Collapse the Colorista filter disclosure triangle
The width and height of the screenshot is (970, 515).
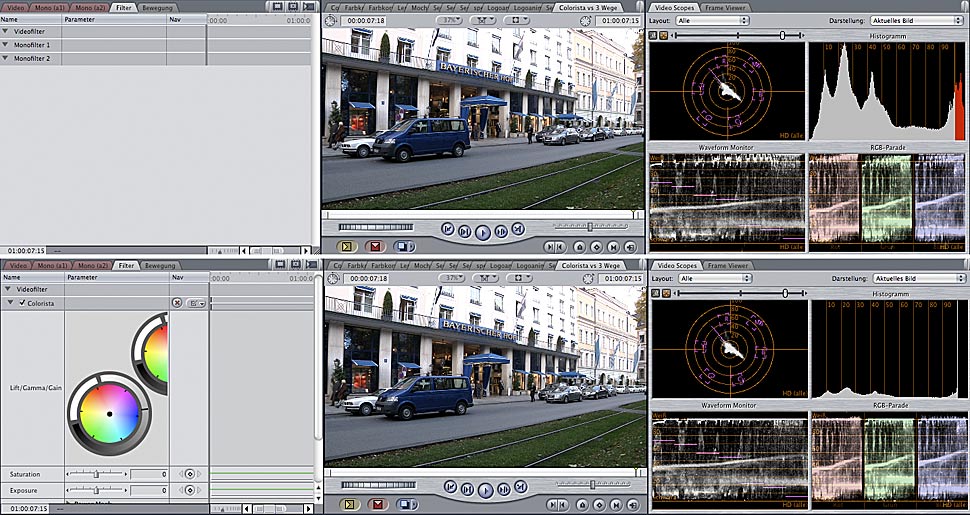11,302
